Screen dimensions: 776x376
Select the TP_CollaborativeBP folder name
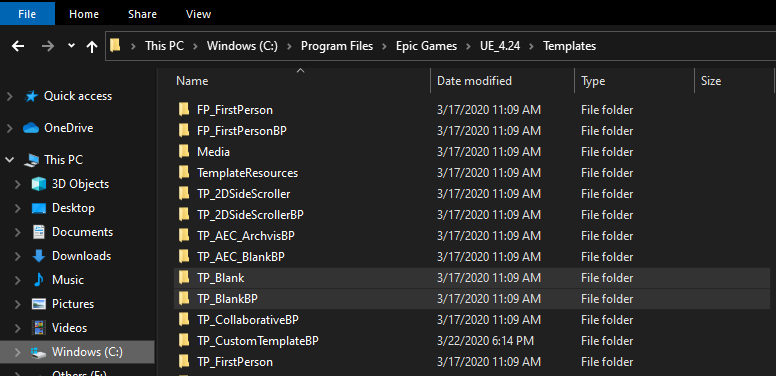tap(247, 320)
